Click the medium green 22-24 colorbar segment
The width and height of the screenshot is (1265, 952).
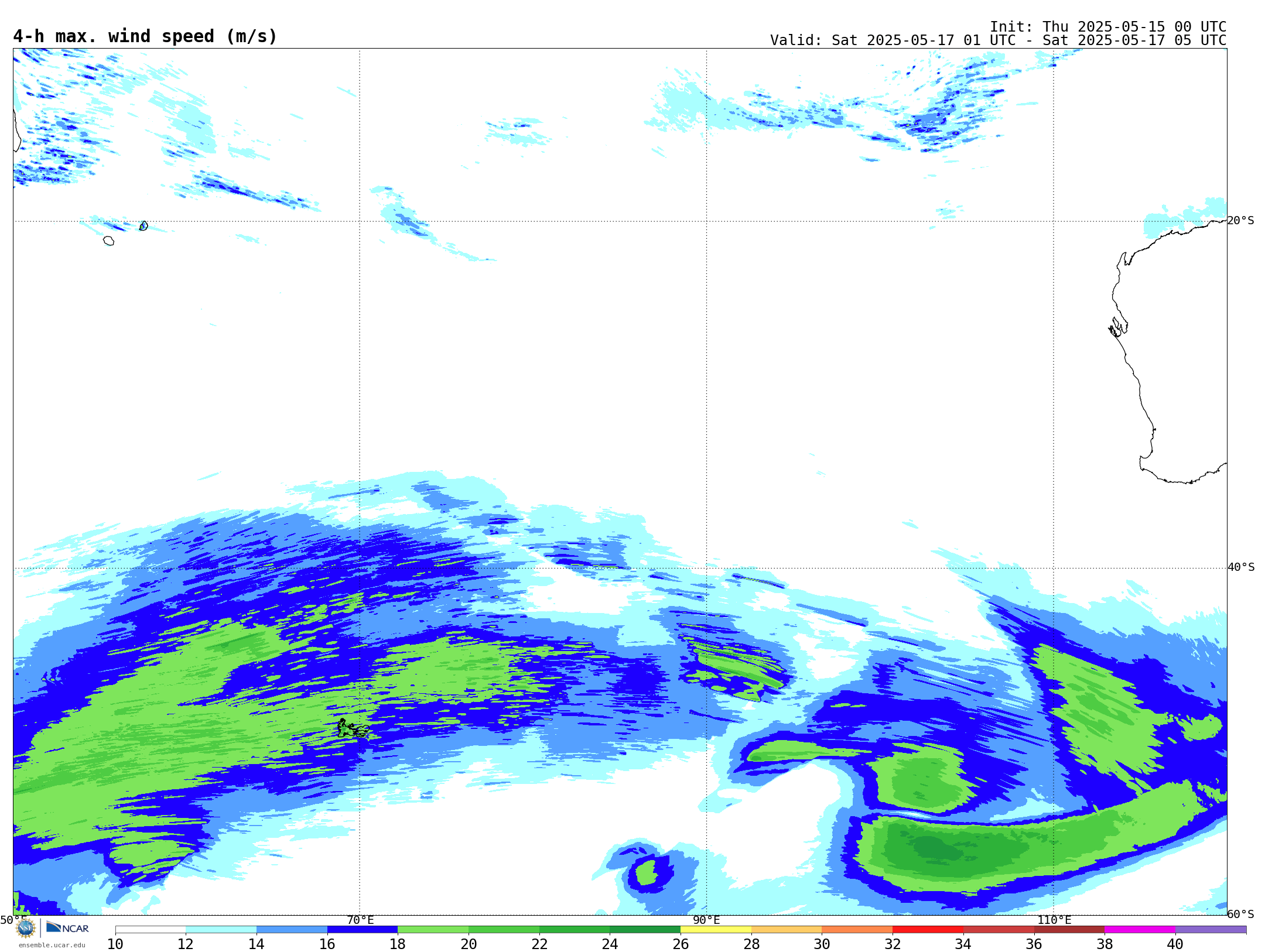[575, 930]
